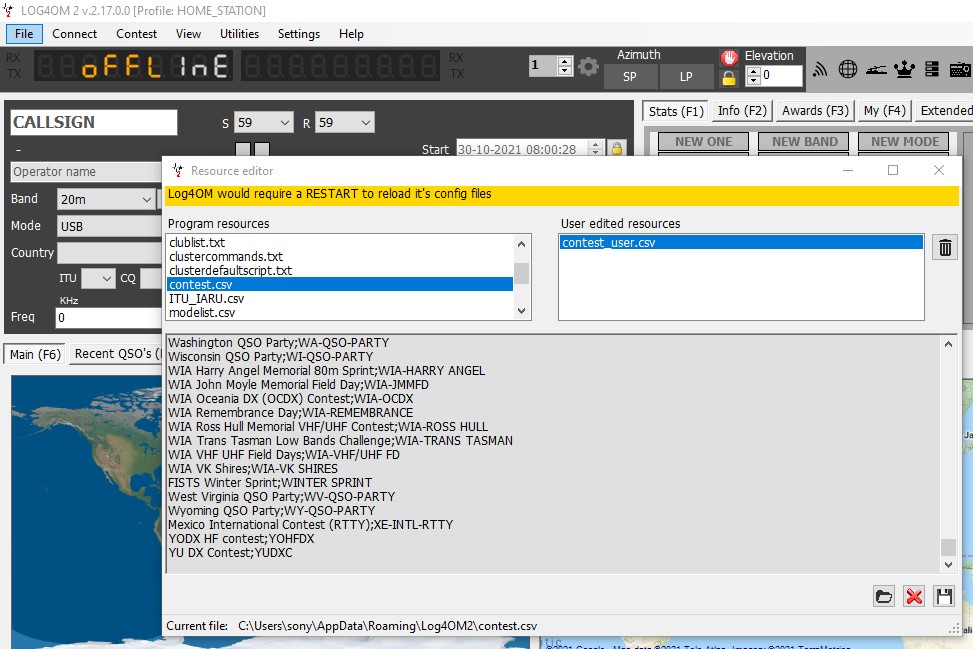The height and width of the screenshot is (649, 973).
Task: Click the NEW ONE button
Action: point(704,141)
